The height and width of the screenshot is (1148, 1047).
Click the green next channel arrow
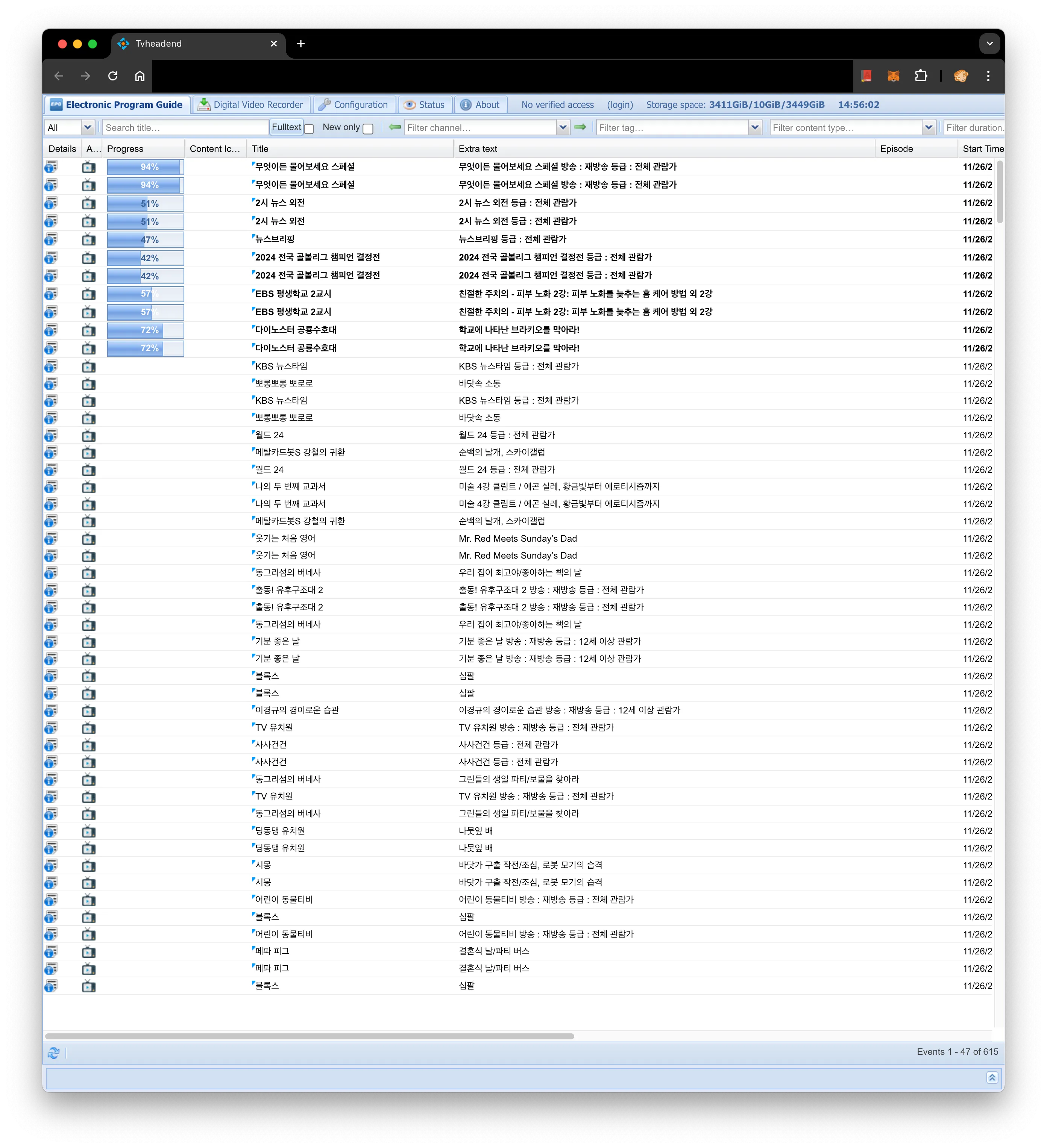point(580,127)
